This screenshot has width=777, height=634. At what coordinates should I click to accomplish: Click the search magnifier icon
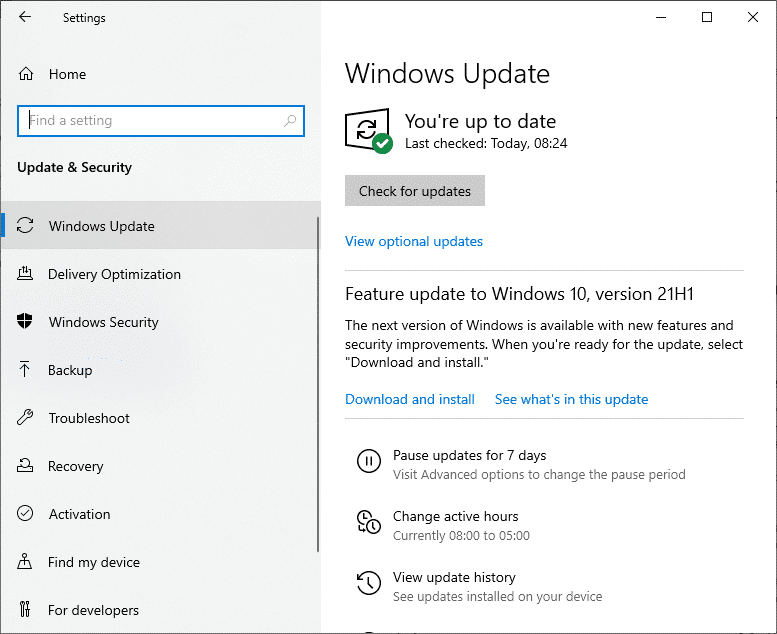(x=290, y=121)
